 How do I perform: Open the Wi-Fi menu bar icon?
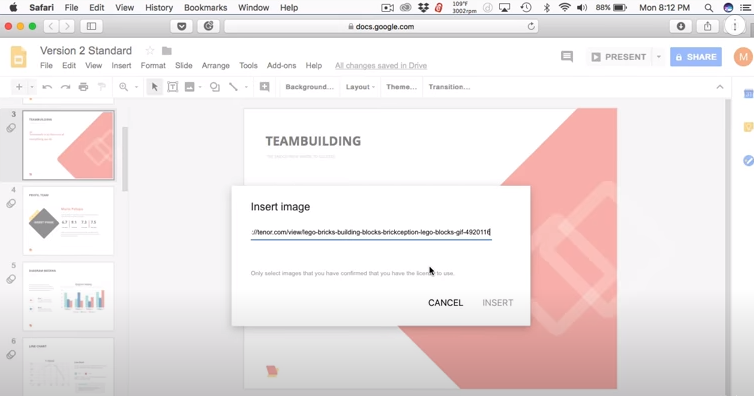[565, 8]
